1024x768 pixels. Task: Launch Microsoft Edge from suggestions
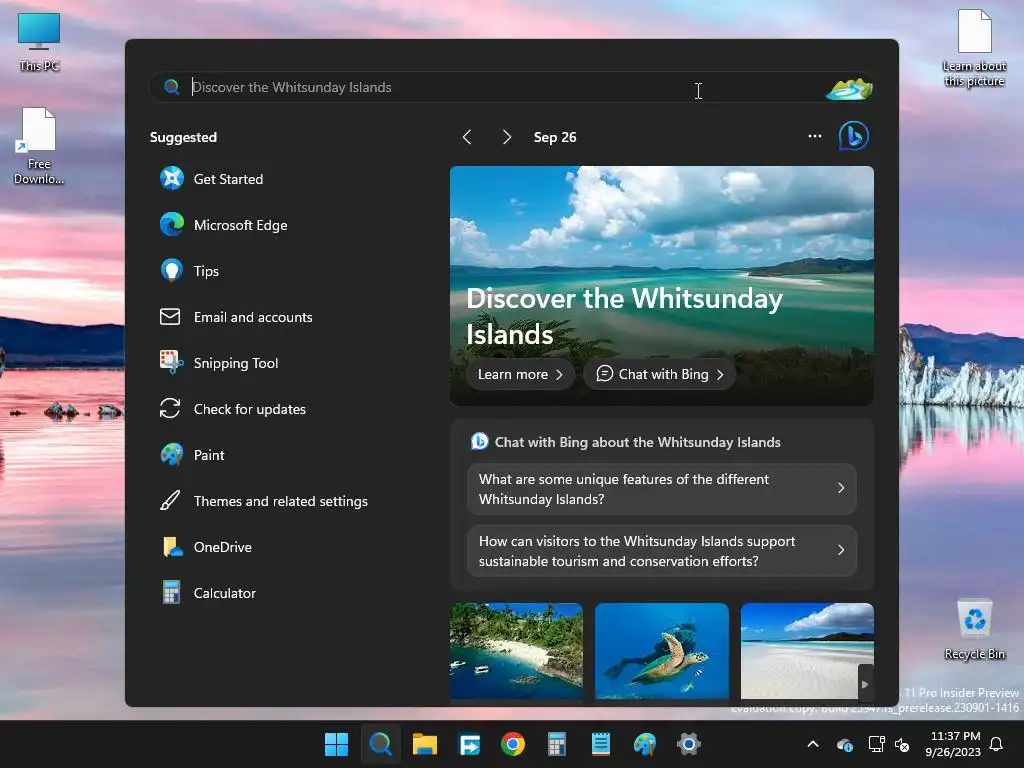point(223,225)
